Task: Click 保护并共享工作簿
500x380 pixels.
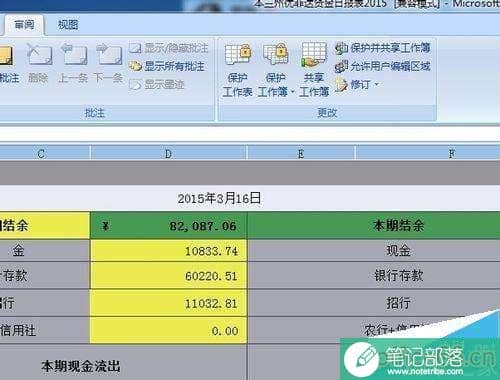Action: [383, 48]
